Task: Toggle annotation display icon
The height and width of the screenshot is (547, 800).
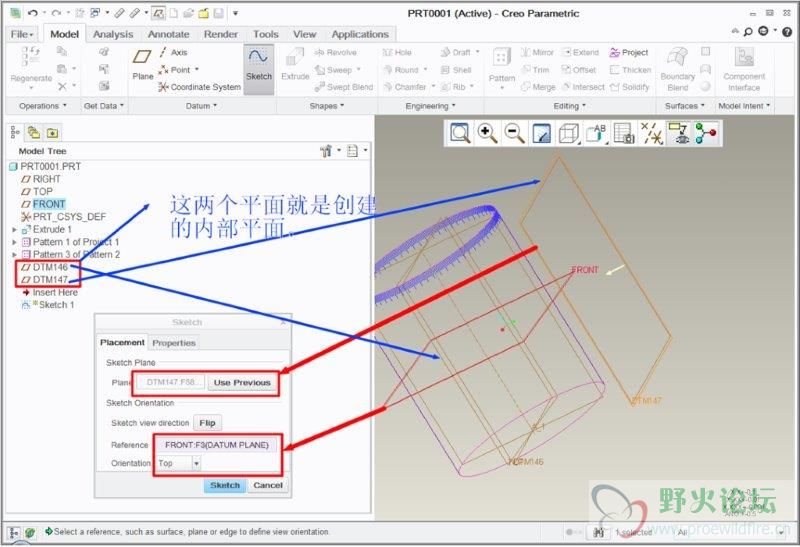Action: coord(679,134)
